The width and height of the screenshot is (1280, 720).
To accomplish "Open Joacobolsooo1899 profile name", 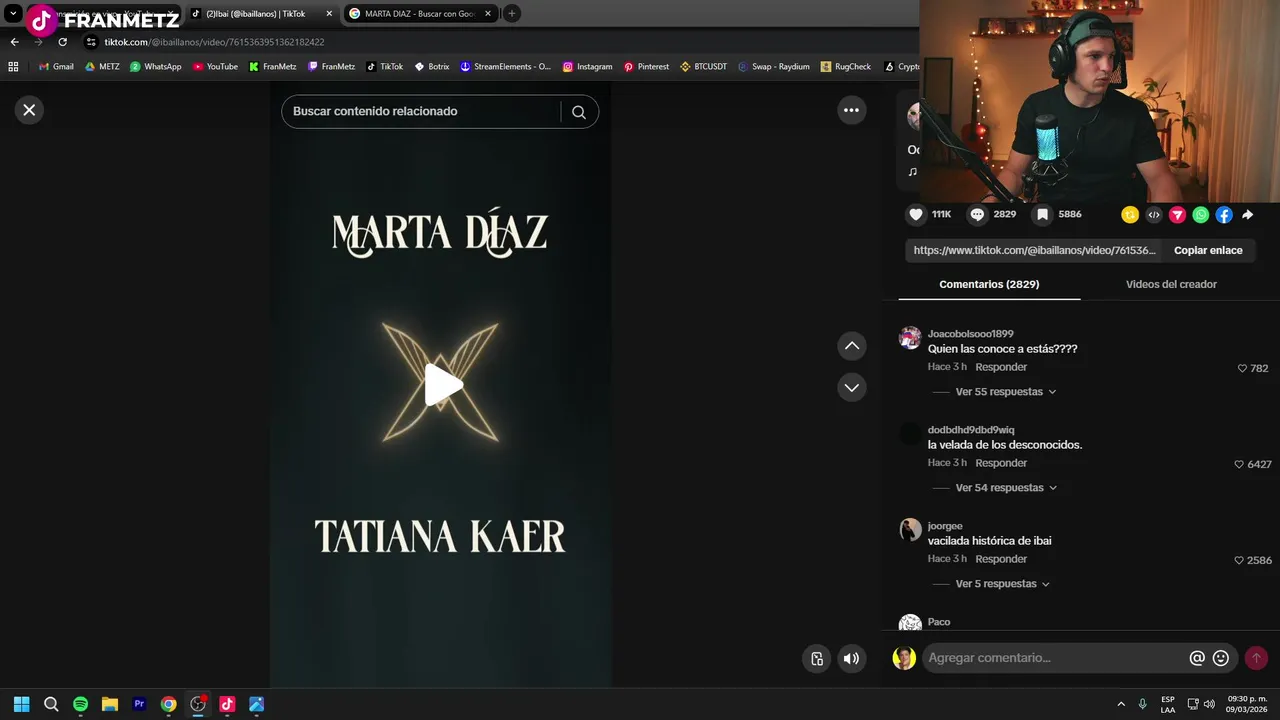I will pyautogui.click(x=970, y=334).
